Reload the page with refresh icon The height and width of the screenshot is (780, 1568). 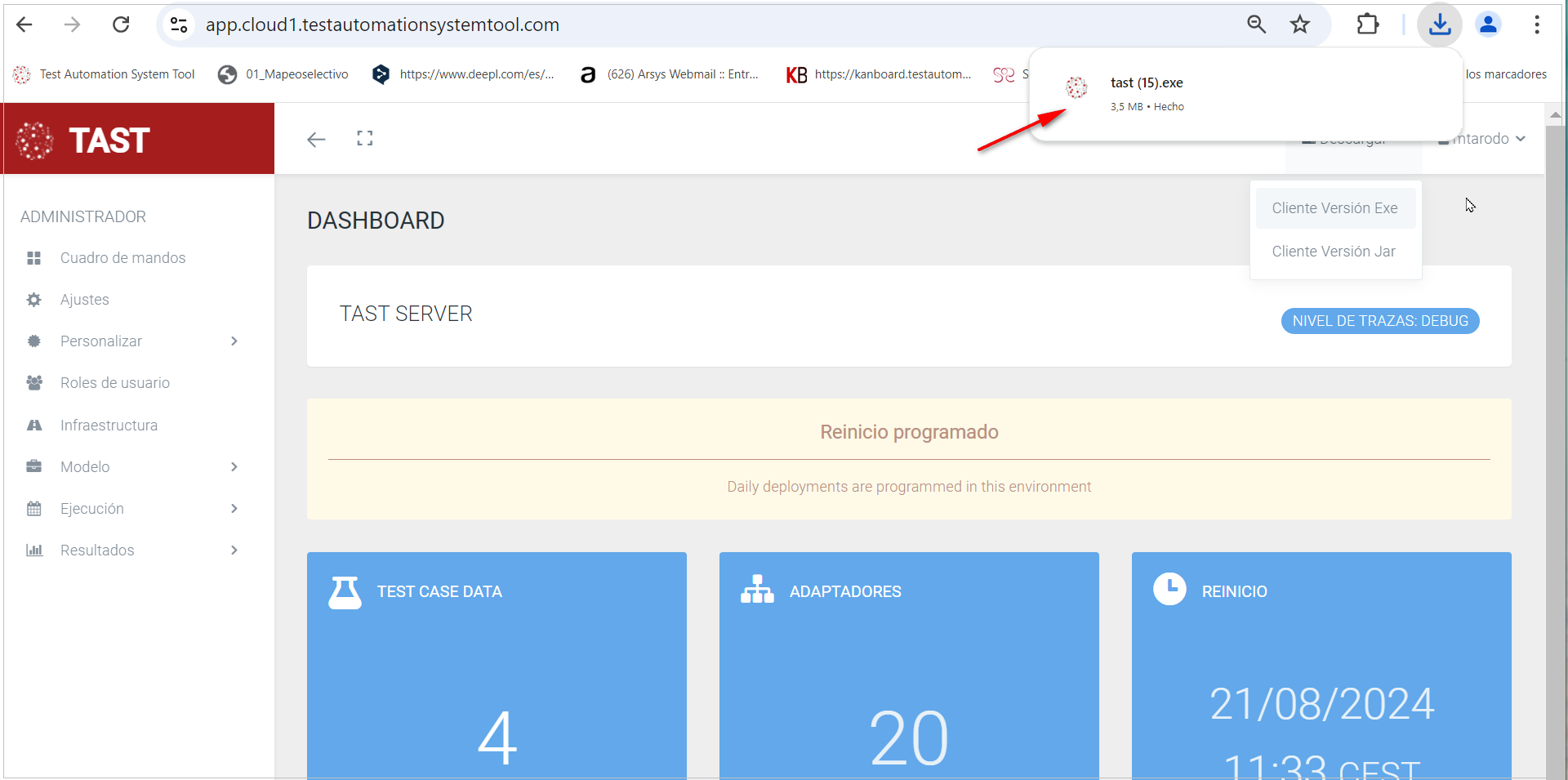[x=121, y=25]
